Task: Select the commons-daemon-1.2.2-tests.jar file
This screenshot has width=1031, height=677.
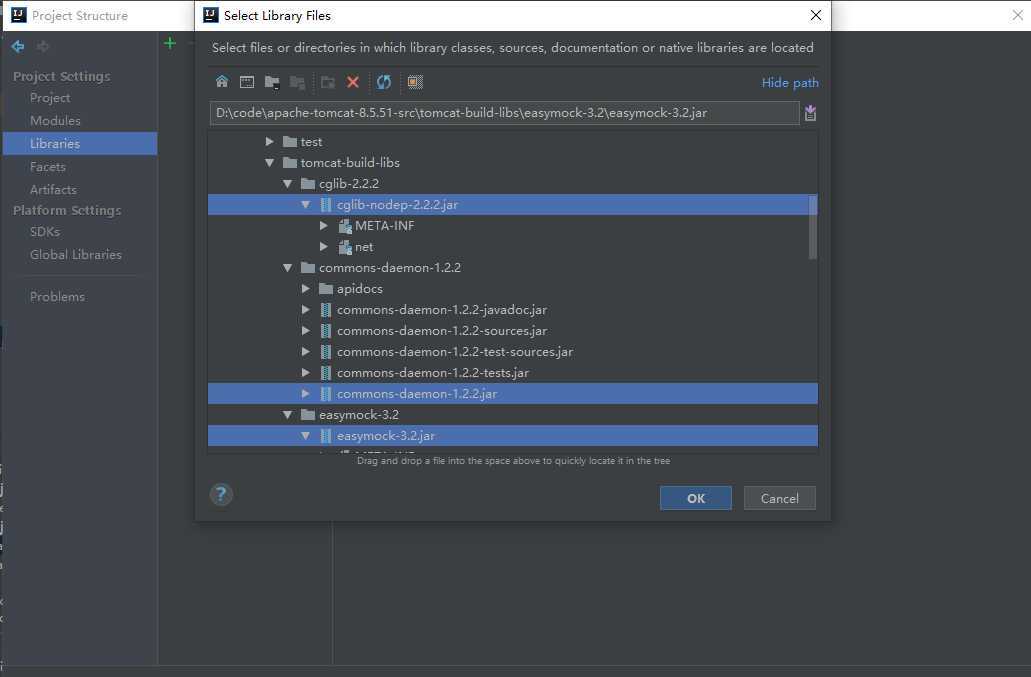Action: click(x=433, y=373)
